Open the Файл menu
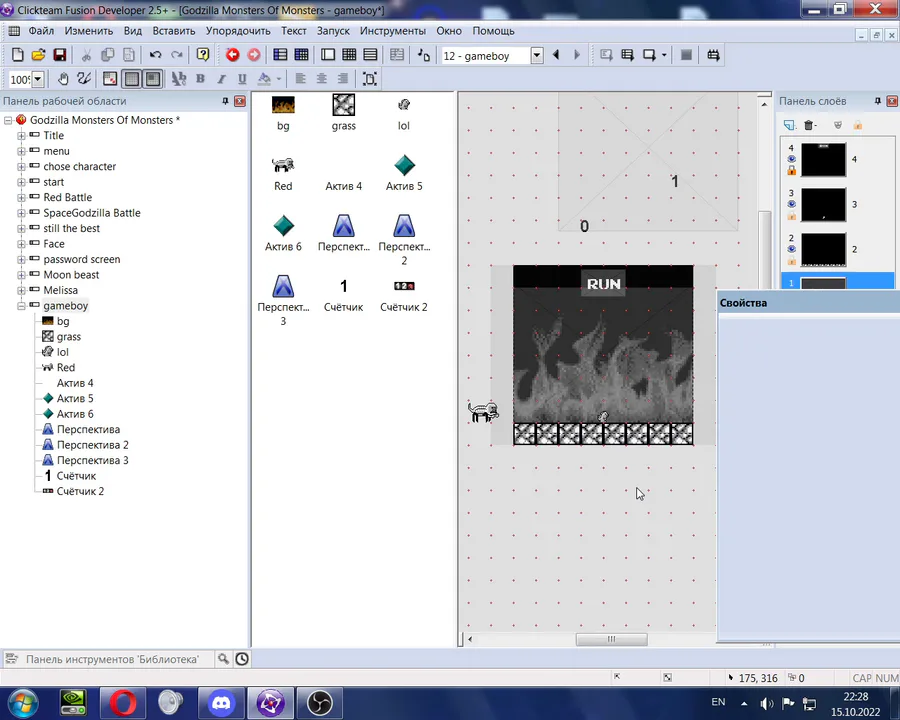The height and width of the screenshot is (720, 900). click(41, 31)
